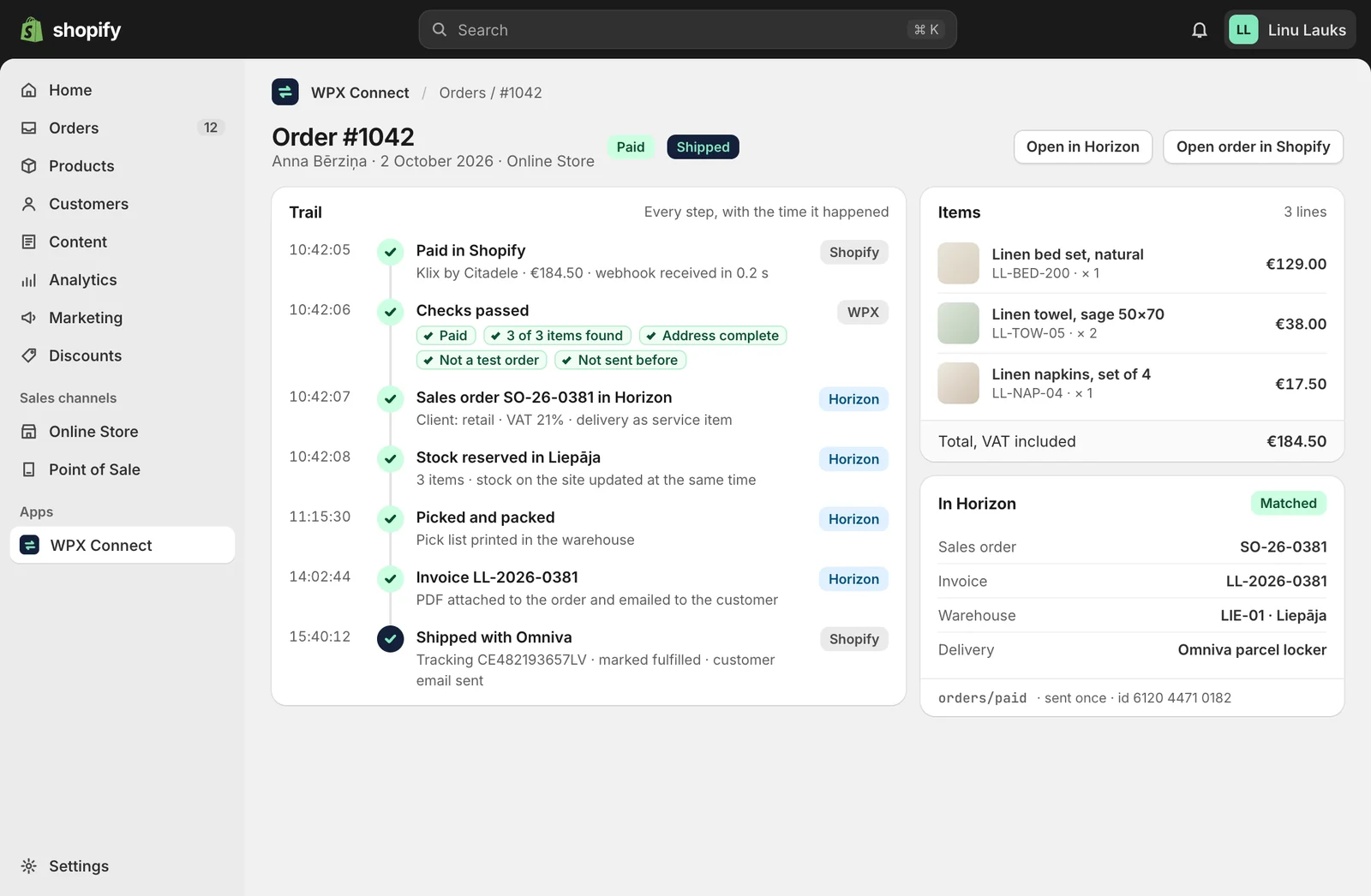The width and height of the screenshot is (1371, 896).
Task: Click the 'Not sent before' check chip
Action: [620, 361]
